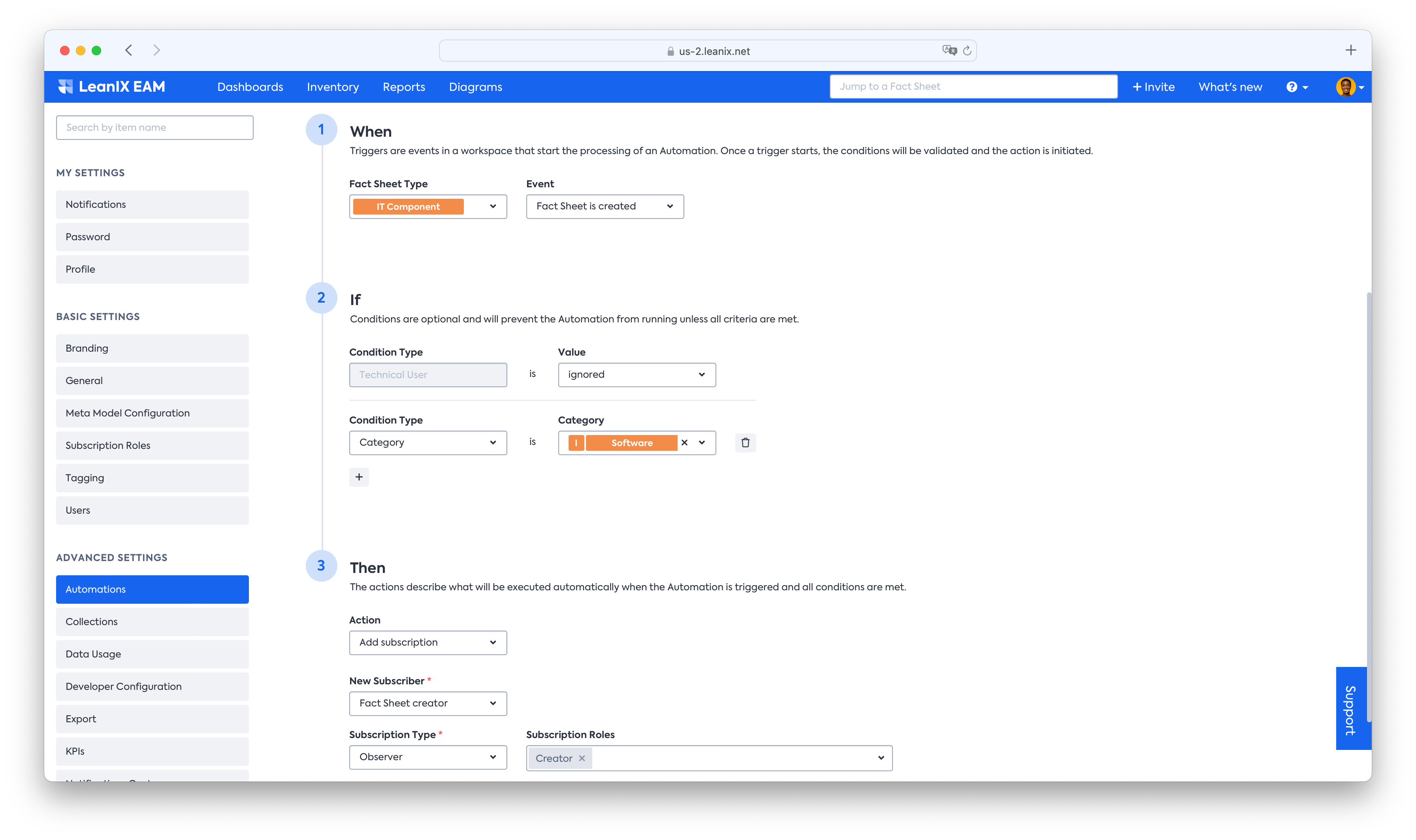The height and width of the screenshot is (840, 1416).
Task: Click the LeanIX EAM logo
Action: (x=111, y=87)
